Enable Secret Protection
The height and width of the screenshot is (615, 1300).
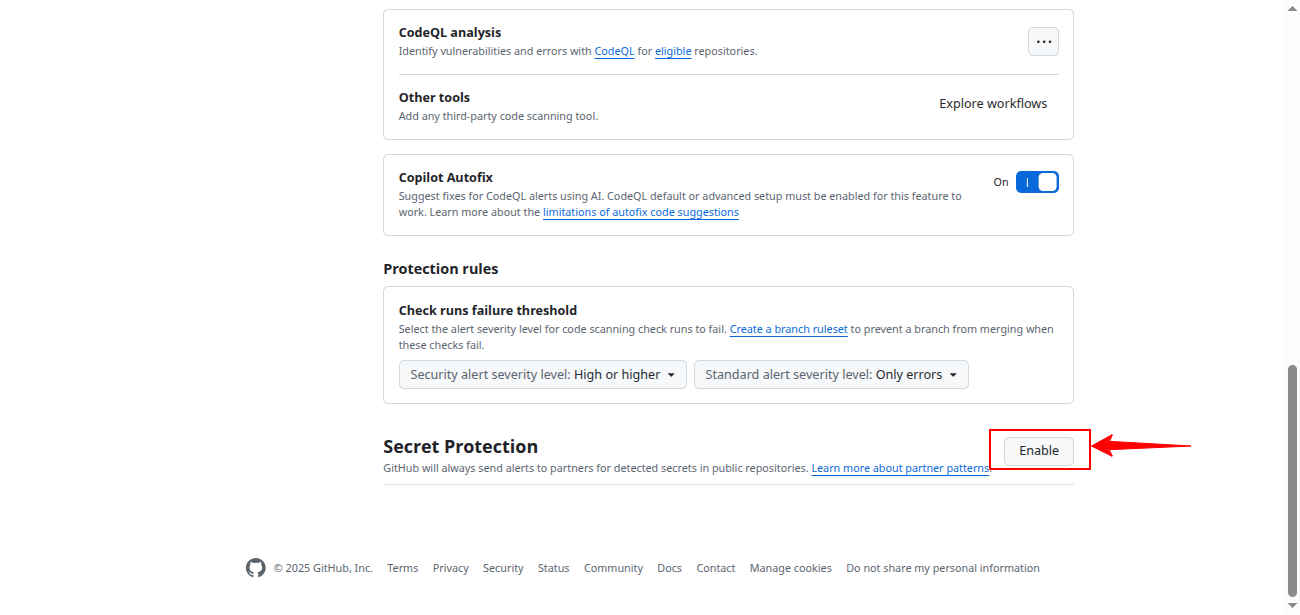1039,450
